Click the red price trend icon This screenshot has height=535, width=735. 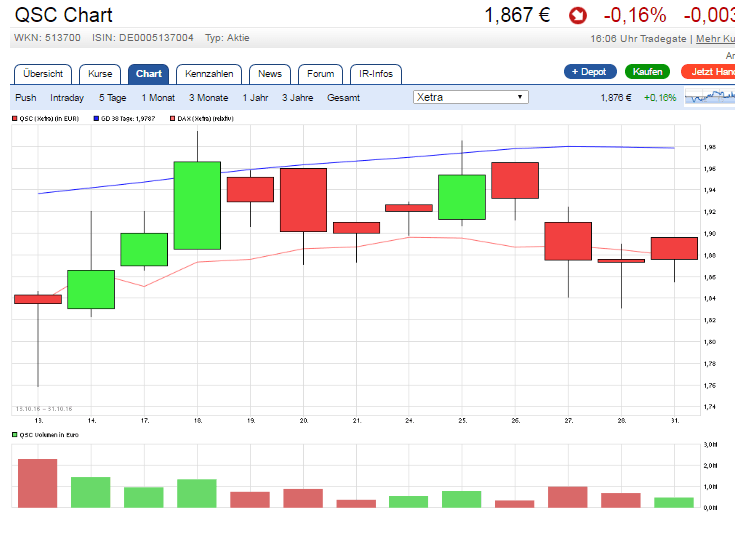click(x=578, y=15)
